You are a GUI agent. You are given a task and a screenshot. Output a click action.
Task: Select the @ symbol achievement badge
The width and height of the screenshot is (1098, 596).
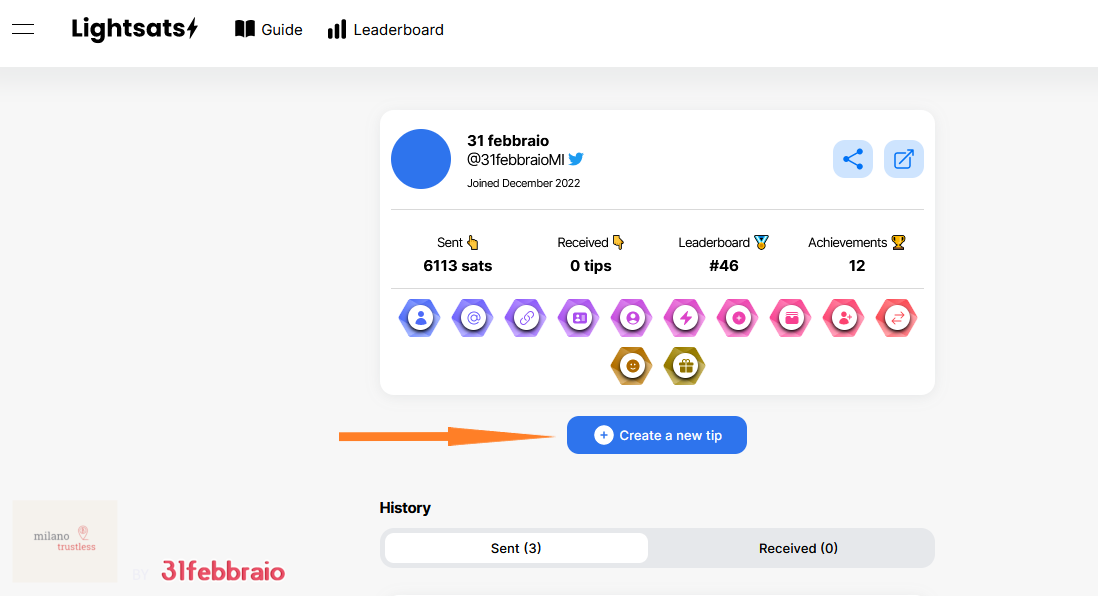pos(473,318)
